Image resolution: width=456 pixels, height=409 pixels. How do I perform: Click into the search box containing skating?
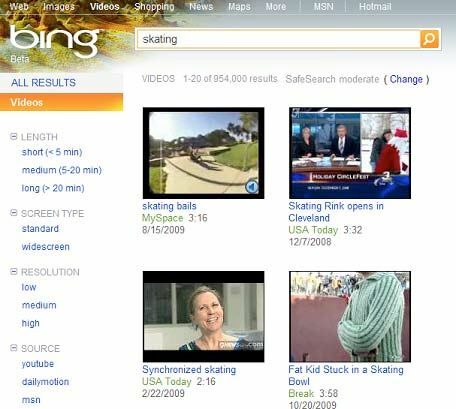pos(279,39)
